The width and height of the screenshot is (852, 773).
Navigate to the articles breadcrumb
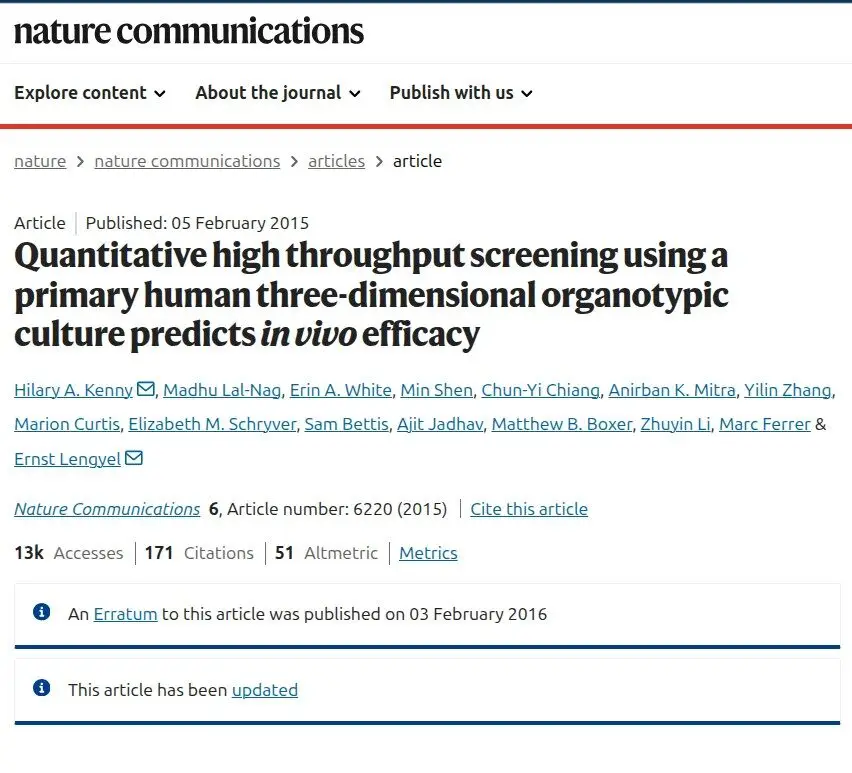[336, 161]
